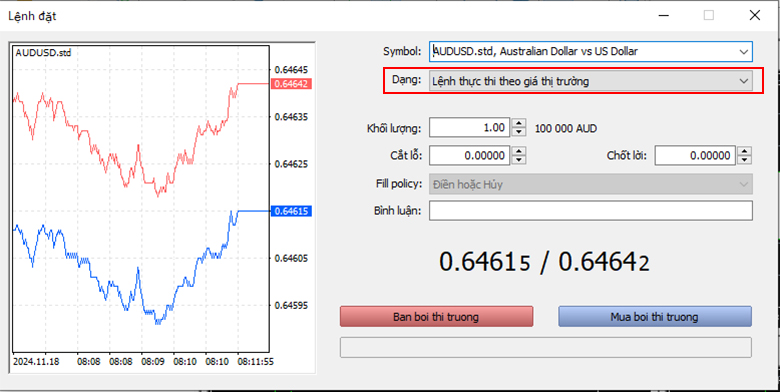Click Mua boi thi truong buy button

(x=655, y=317)
